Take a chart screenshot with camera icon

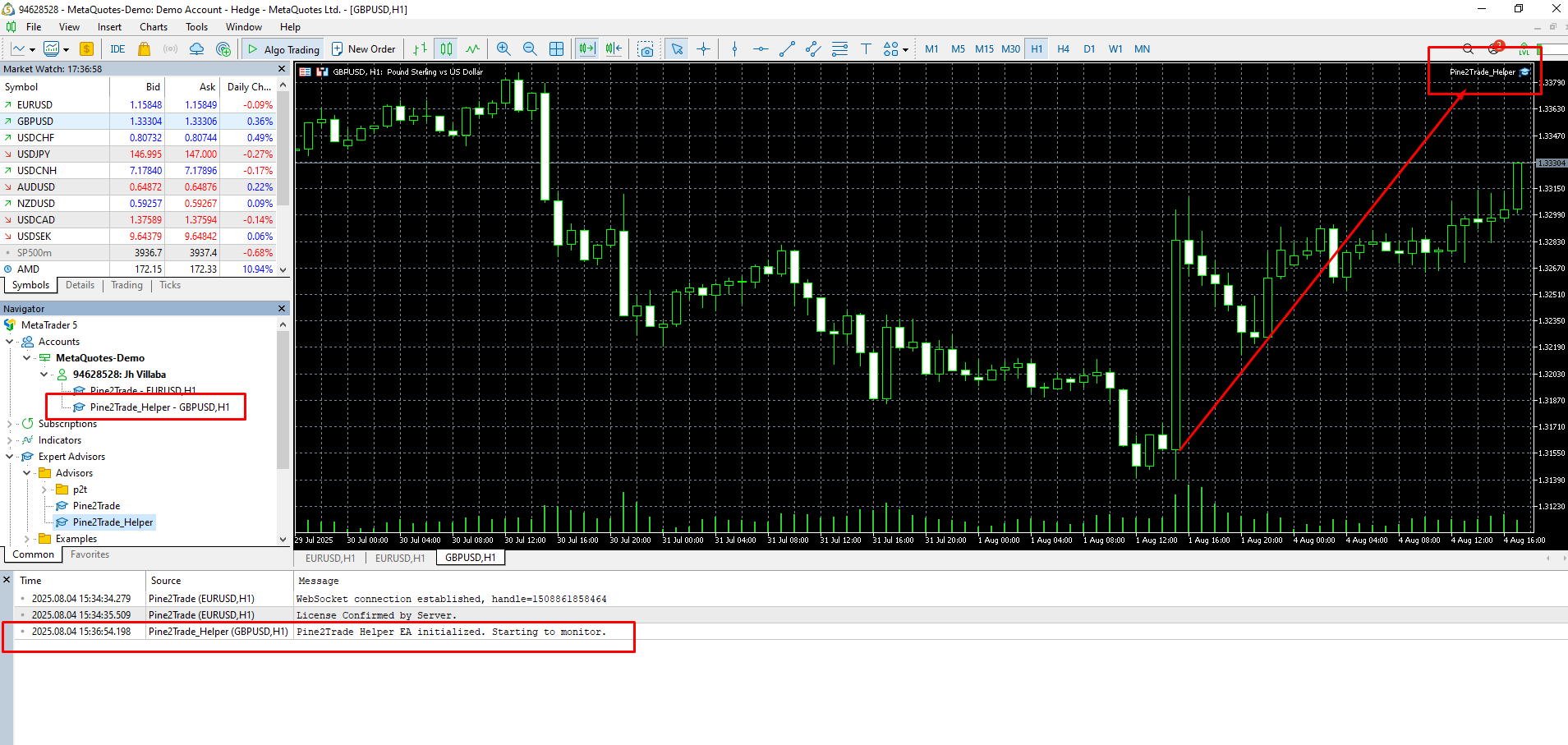pyautogui.click(x=646, y=49)
